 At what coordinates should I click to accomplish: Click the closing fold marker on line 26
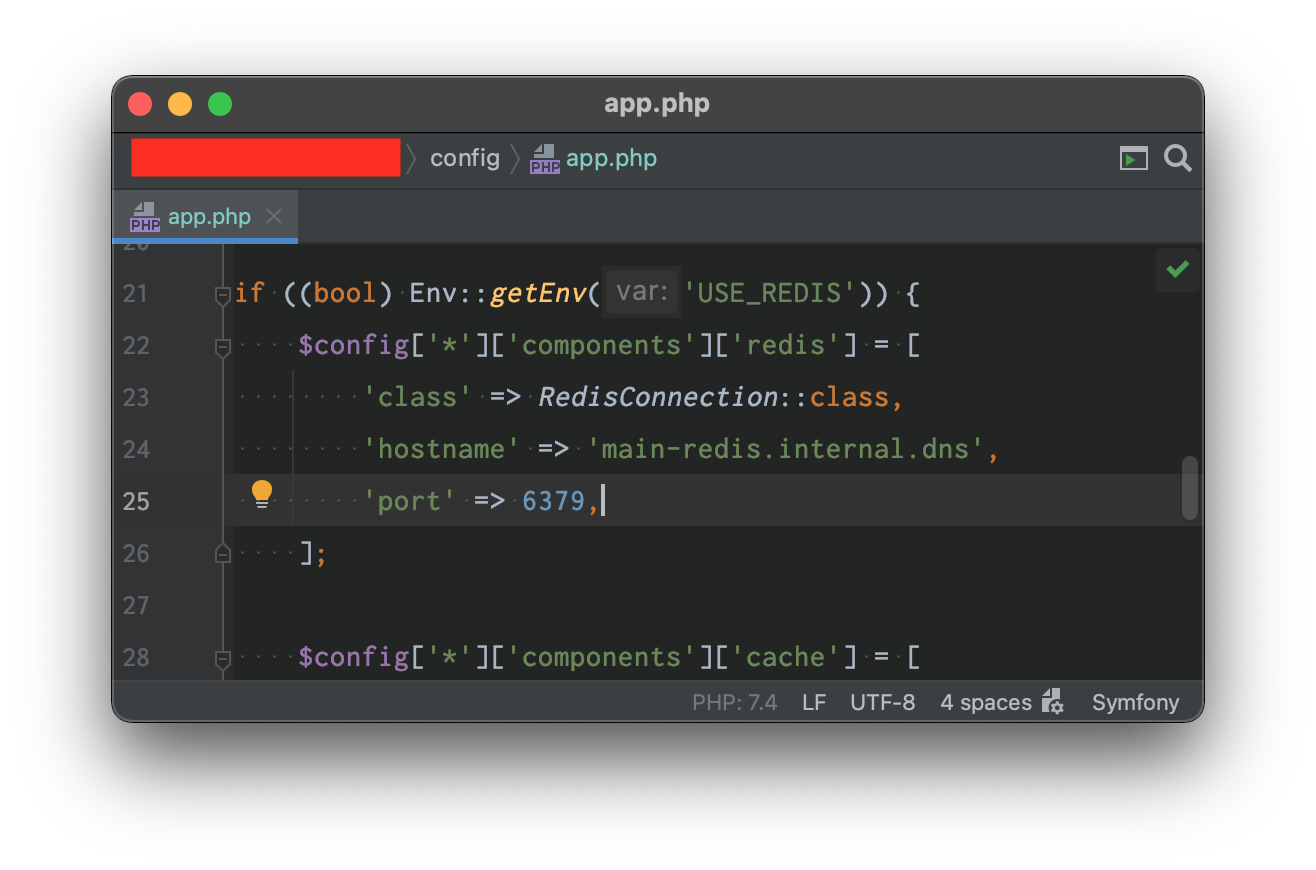coord(222,552)
